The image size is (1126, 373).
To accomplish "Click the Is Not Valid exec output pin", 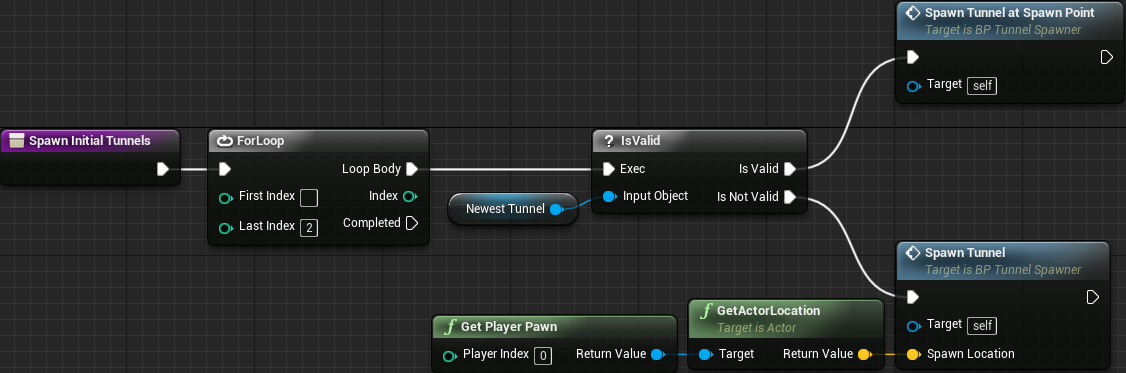I will [x=790, y=196].
